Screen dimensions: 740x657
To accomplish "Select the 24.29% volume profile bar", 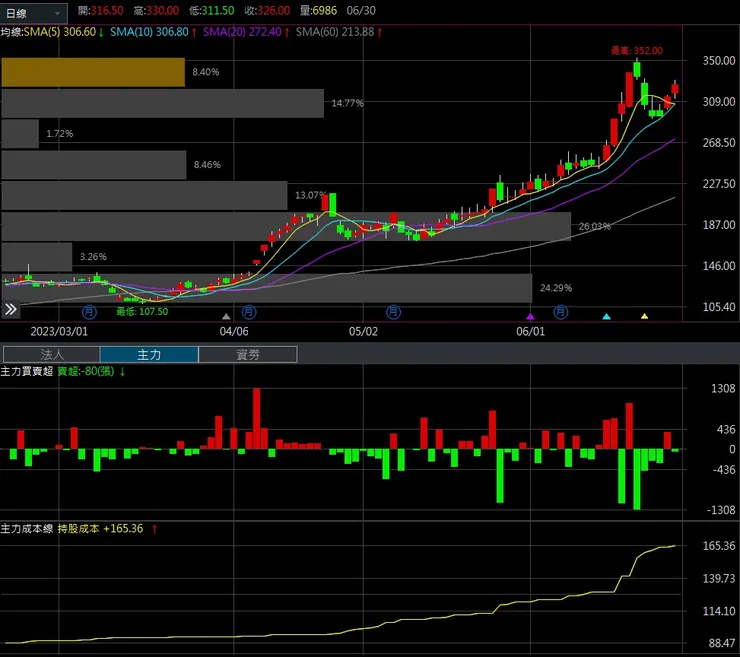I will click(267, 288).
